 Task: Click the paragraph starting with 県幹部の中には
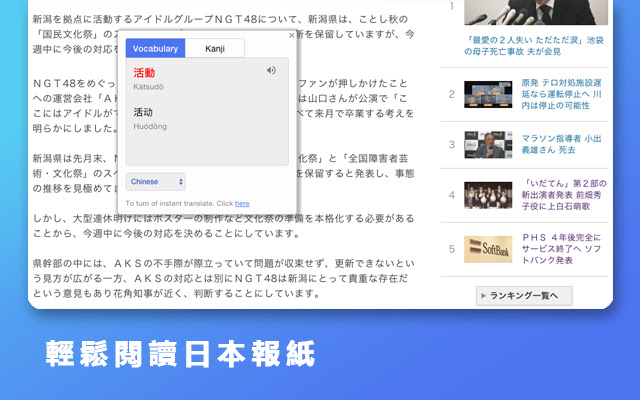(224, 278)
